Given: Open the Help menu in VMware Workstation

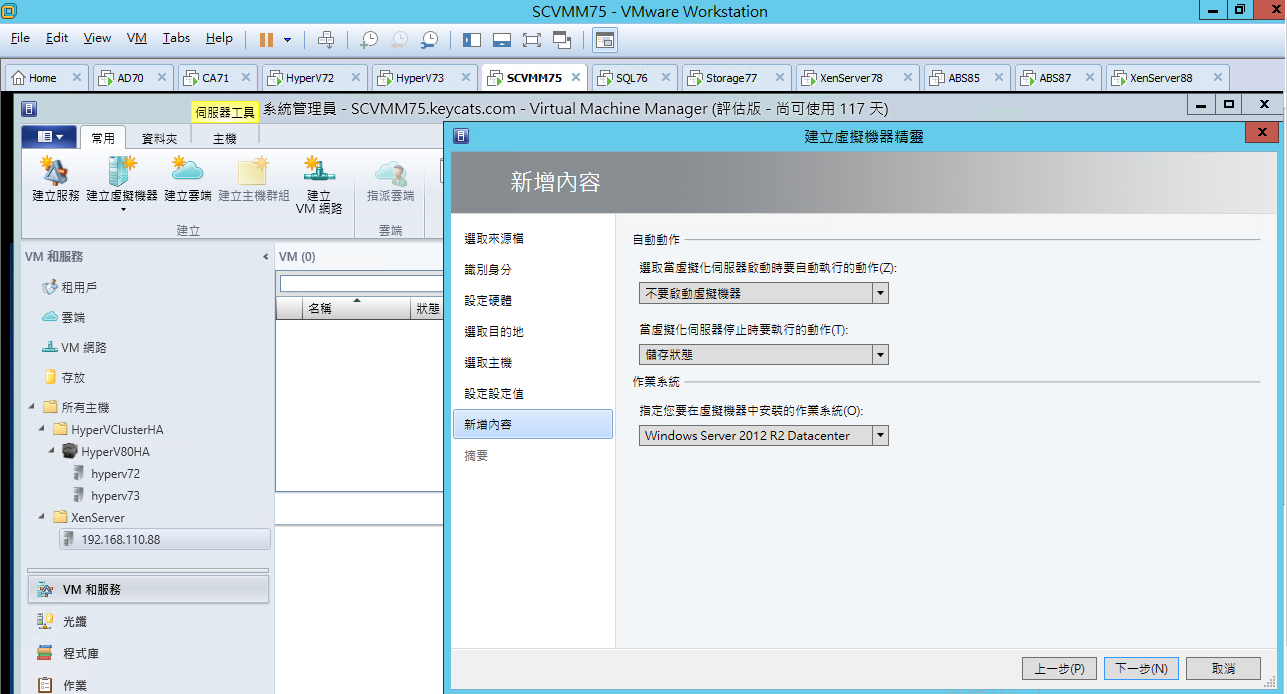Looking at the screenshot, I should 219,38.
